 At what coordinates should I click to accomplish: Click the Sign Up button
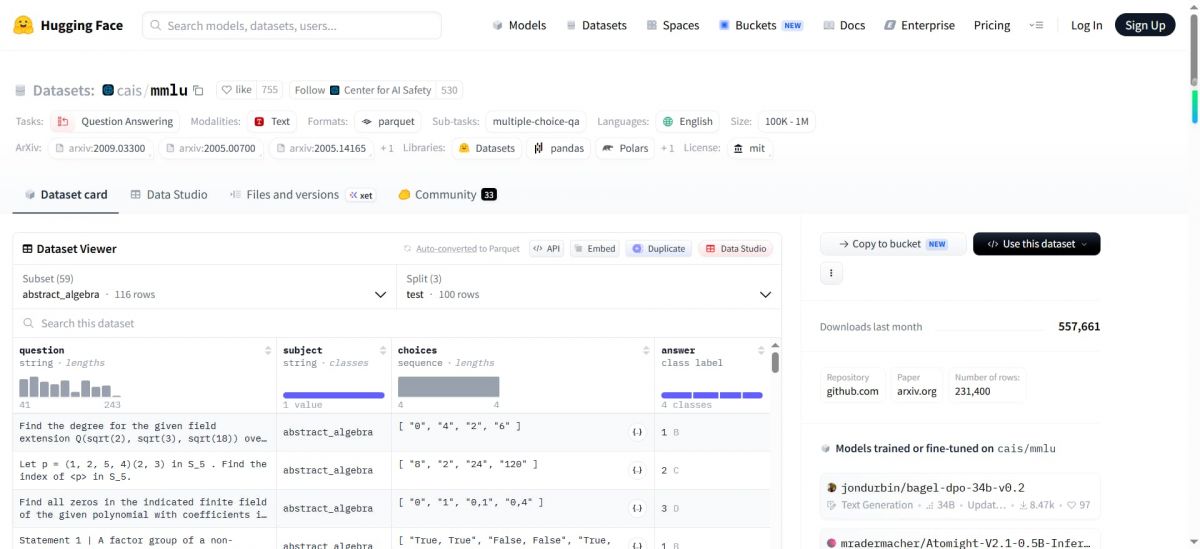tap(1145, 25)
